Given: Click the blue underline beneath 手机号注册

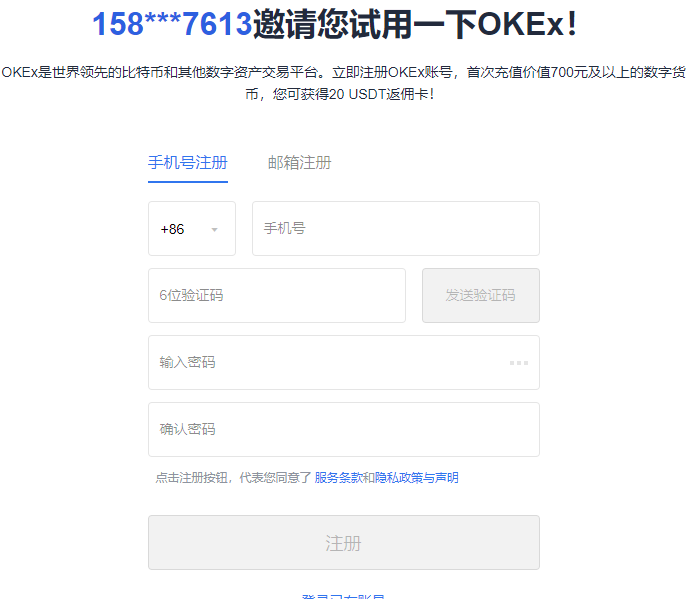Looking at the screenshot, I should pos(188,181).
